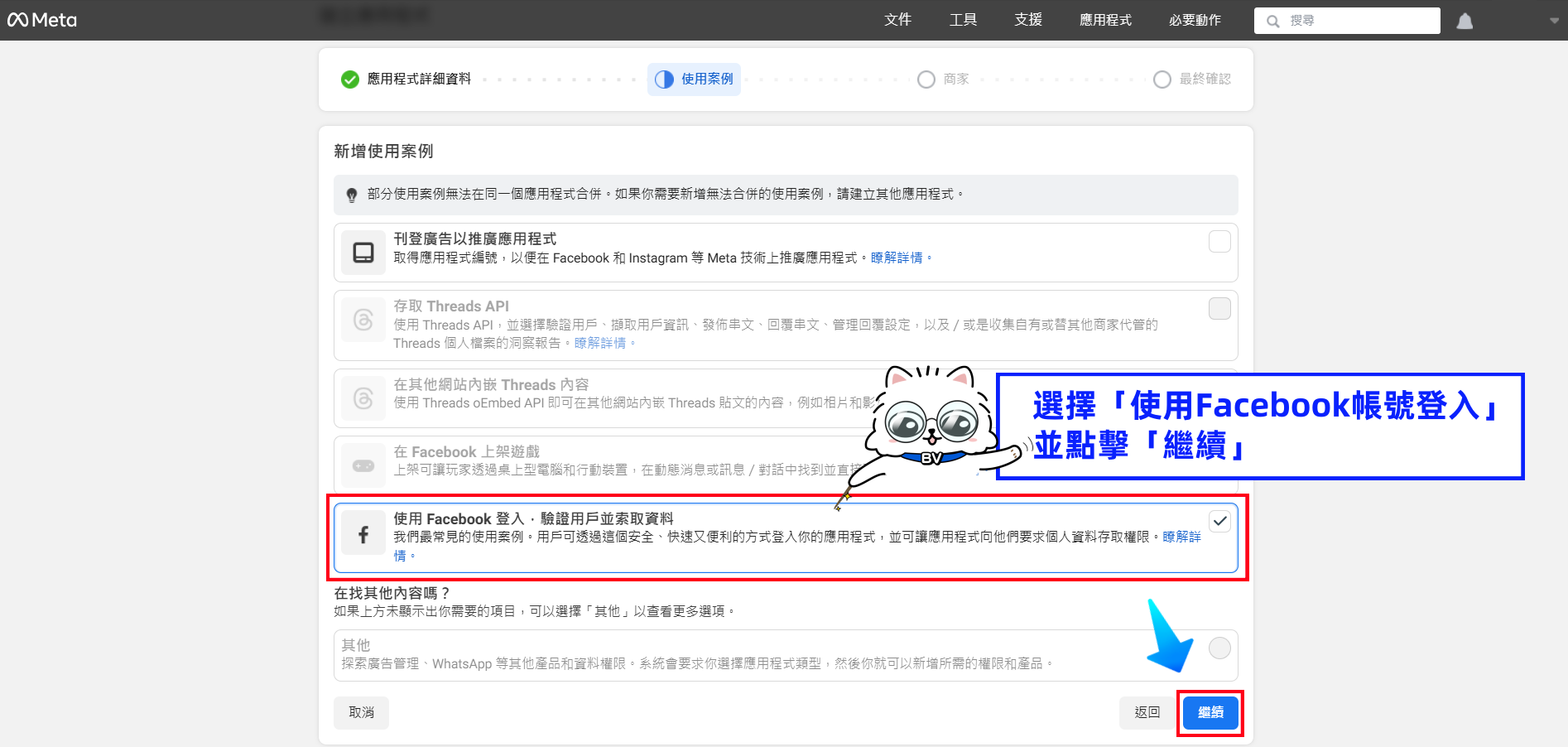The width and height of the screenshot is (1568, 747).
Task: Click the 返回 button
Action: tap(1147, 712)
